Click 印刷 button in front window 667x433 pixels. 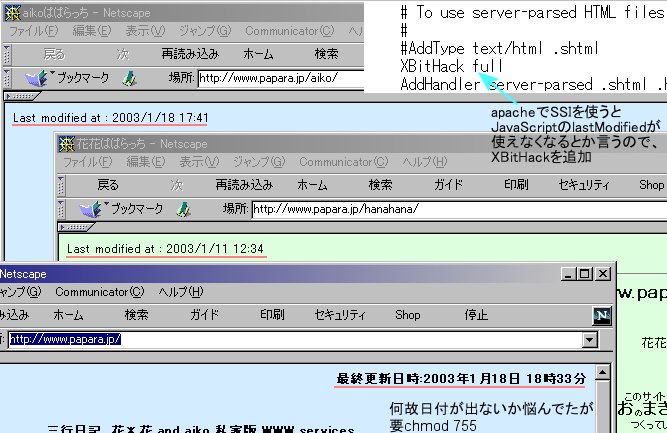click(x=272, y=315)
